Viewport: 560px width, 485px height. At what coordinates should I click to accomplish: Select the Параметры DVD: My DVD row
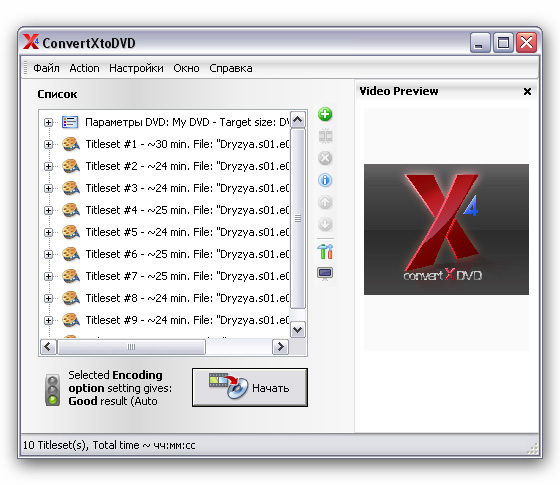pos(187,122)
